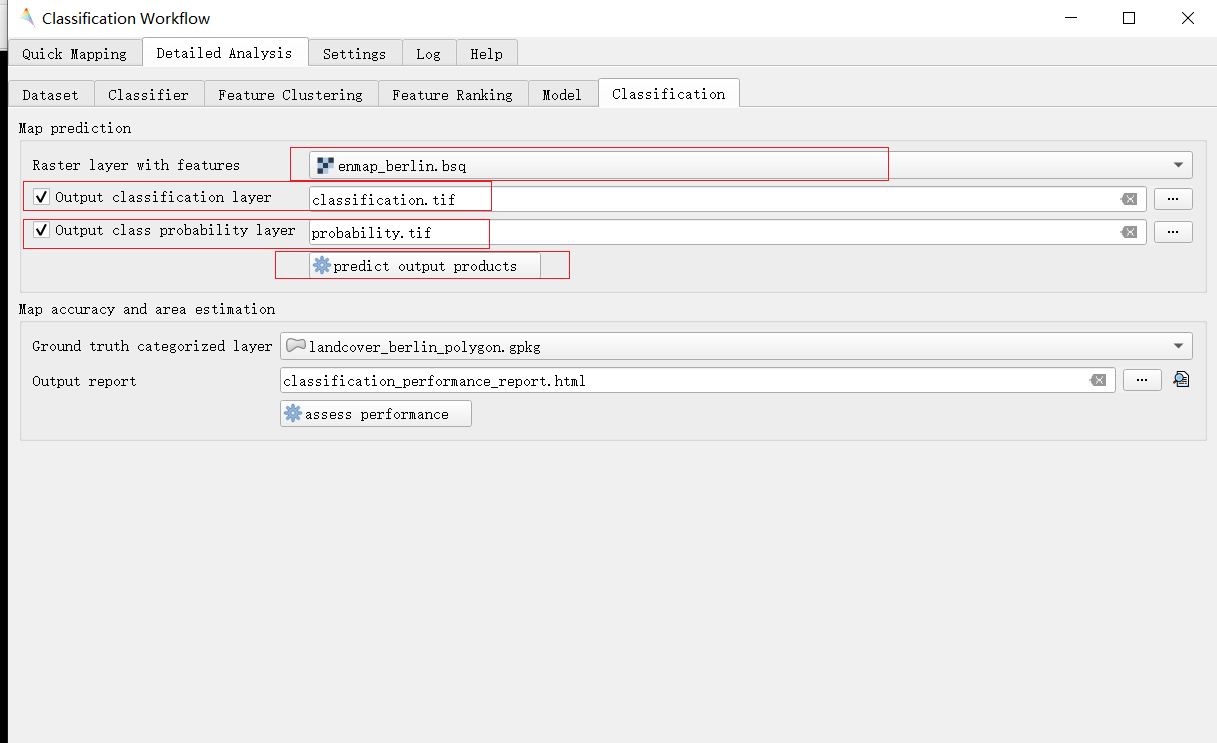Browse for the probability layer output file

pyautogui.click(x=1173, y=232)
